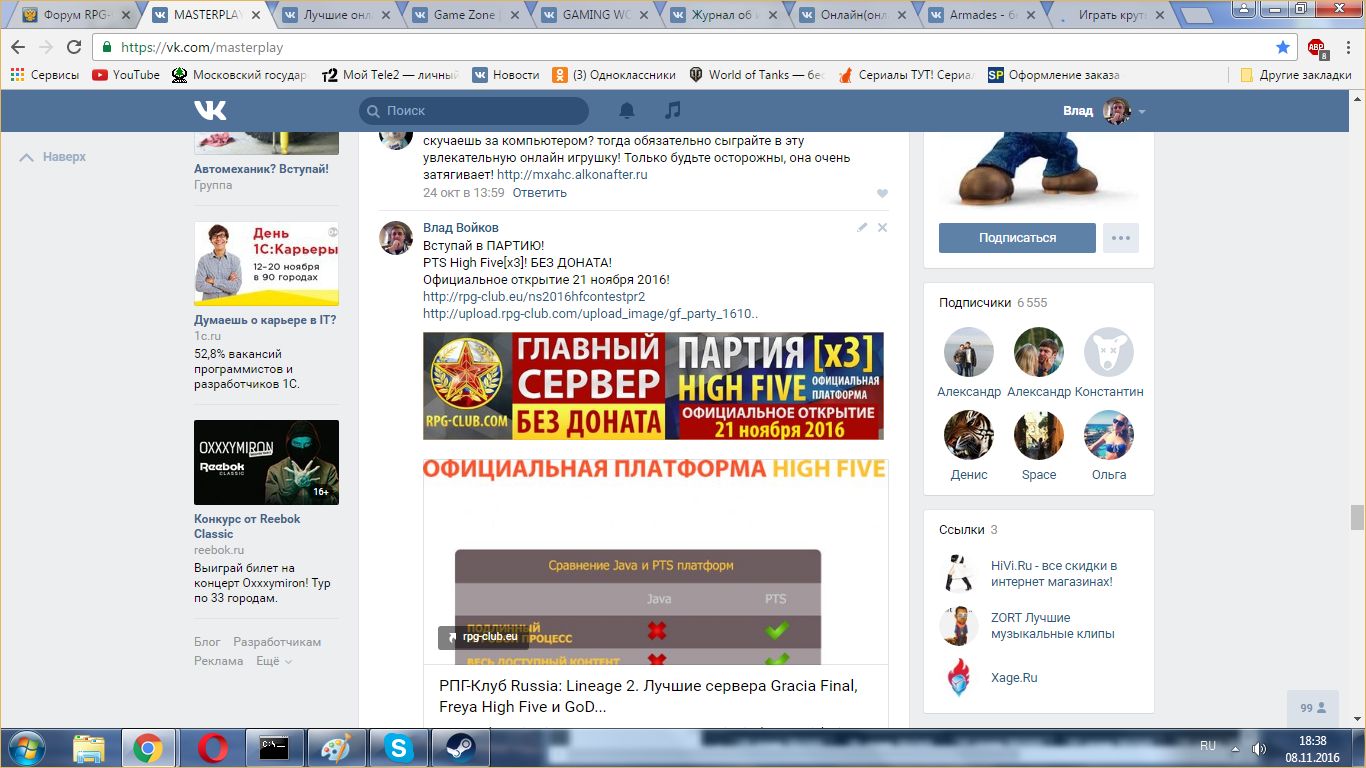Screen dimensions: 1366x768
Task: Open the Xage.Ru link
Action: click(1014, 677)
